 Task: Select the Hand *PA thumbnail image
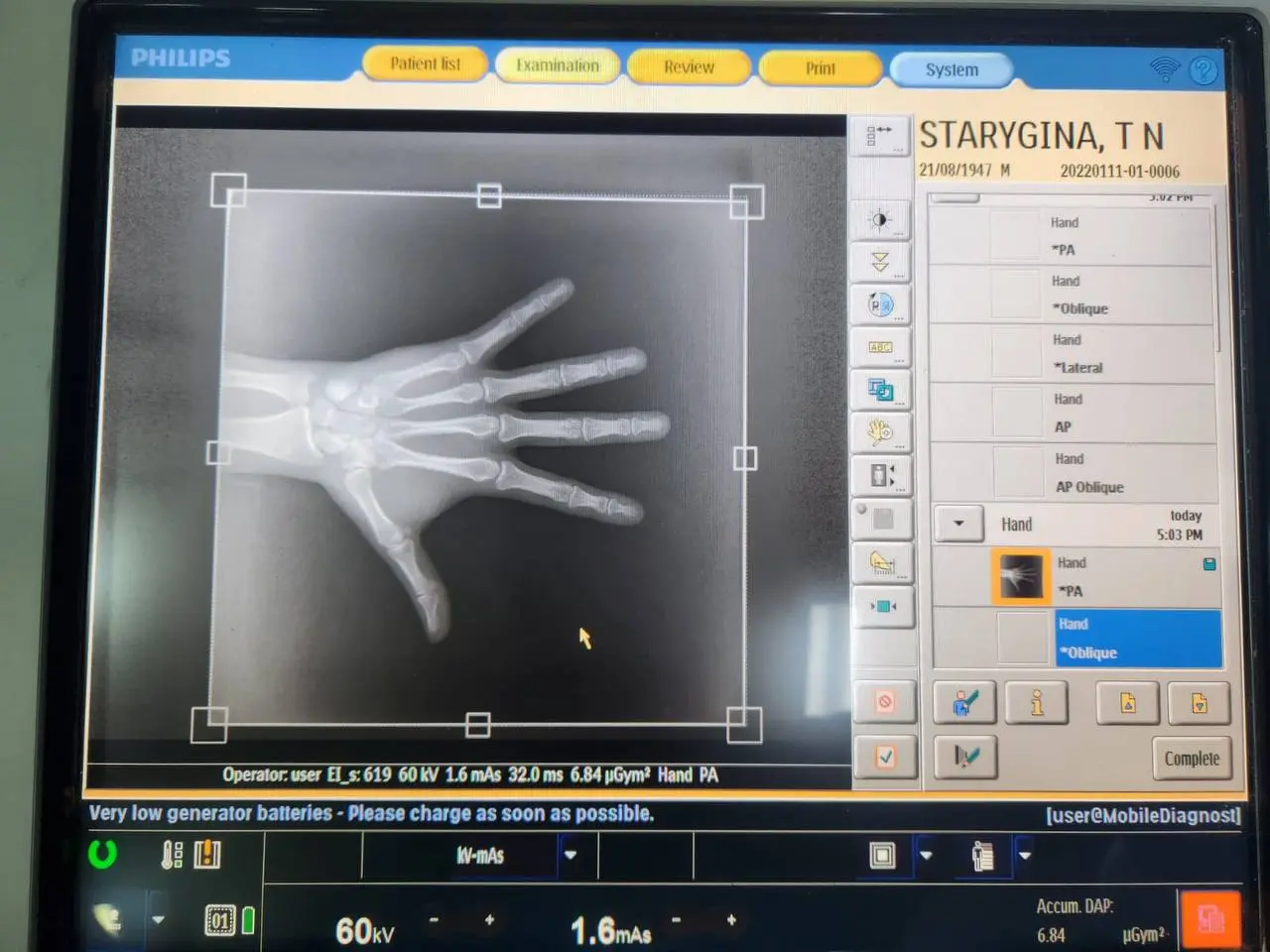click(x=1020, y=576)
